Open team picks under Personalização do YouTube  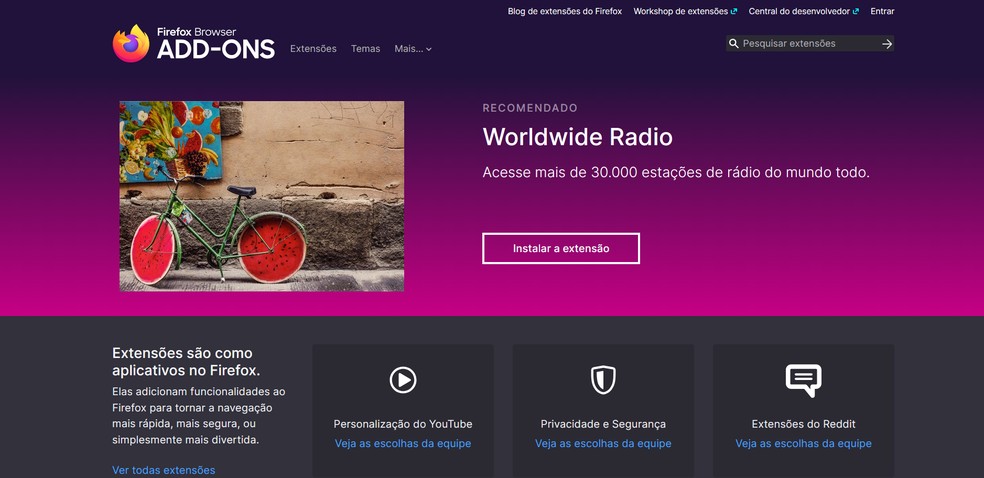pyautogui.click(x=403, y=443)
